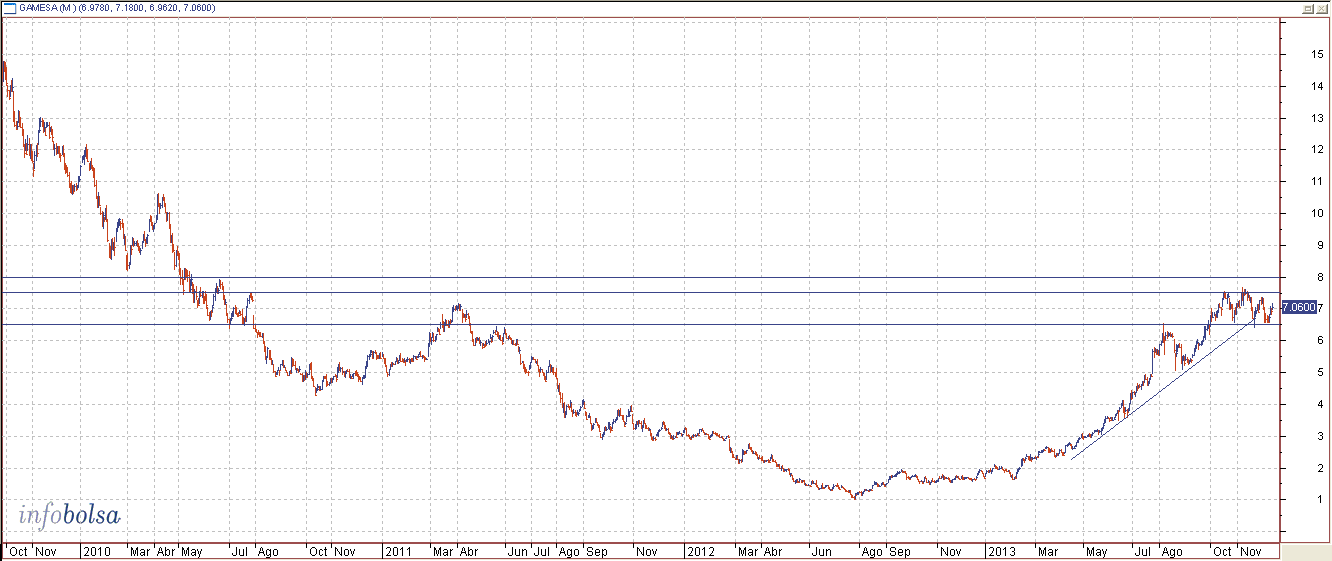Select the horizontal line at price level 6.5
The image size is (1332, 561).
click(x=640, y=324)
